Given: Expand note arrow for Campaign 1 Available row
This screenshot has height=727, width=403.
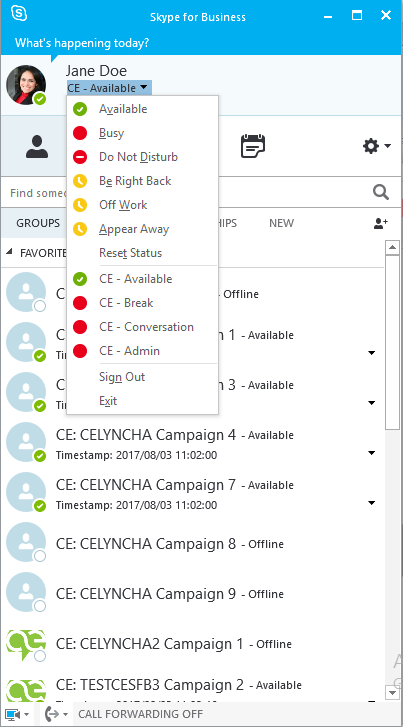Looking at the screenshot, I should pyautogui.click(x=371, y=353).
